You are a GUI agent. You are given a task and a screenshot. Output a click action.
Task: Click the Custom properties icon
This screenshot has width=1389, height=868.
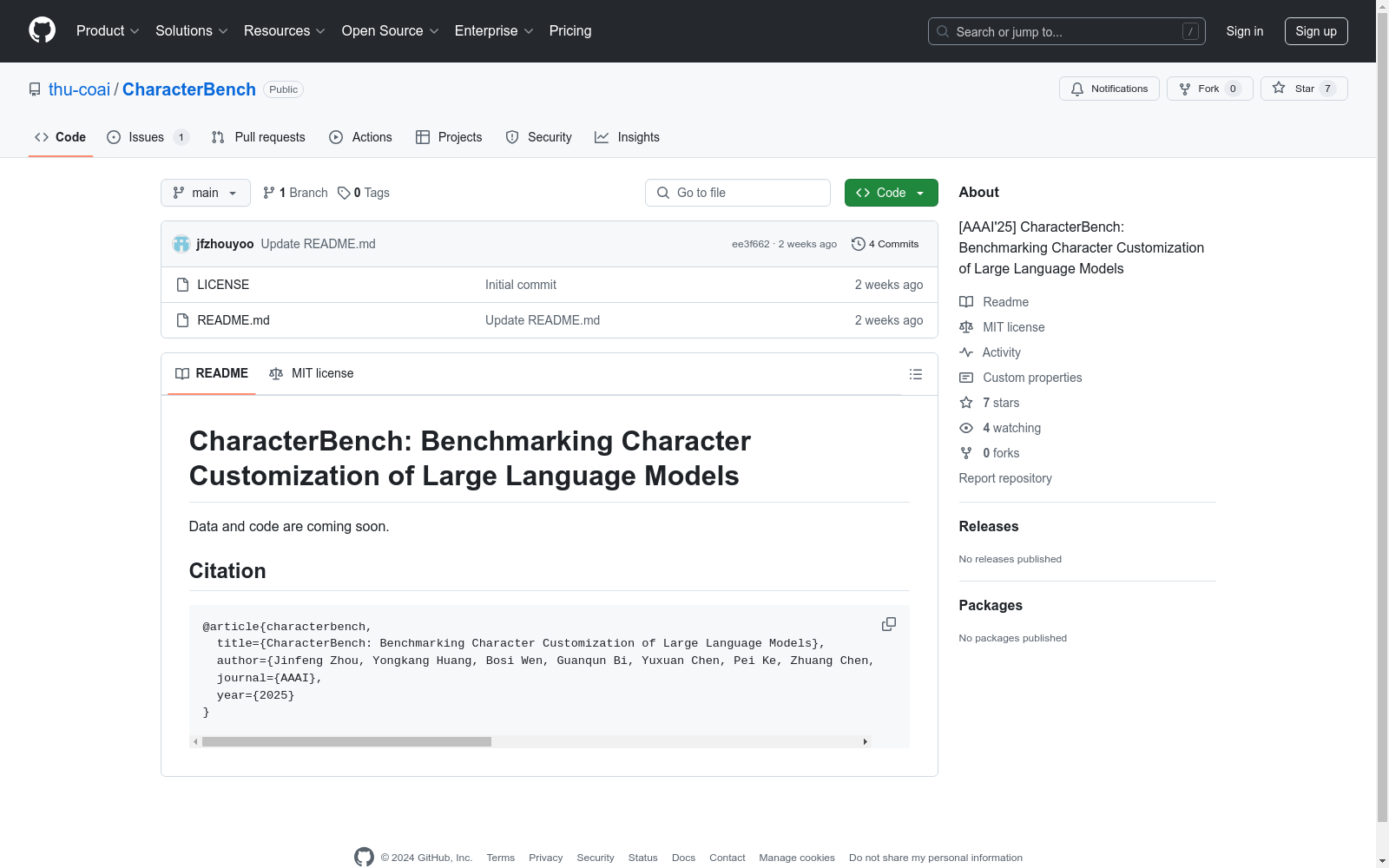(x=966, y=378)
